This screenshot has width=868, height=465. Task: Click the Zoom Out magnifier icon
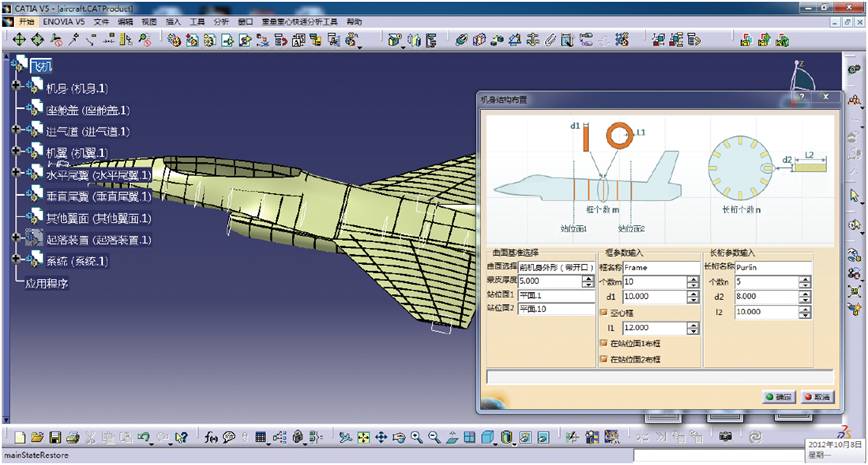click(x=434, y=437)
